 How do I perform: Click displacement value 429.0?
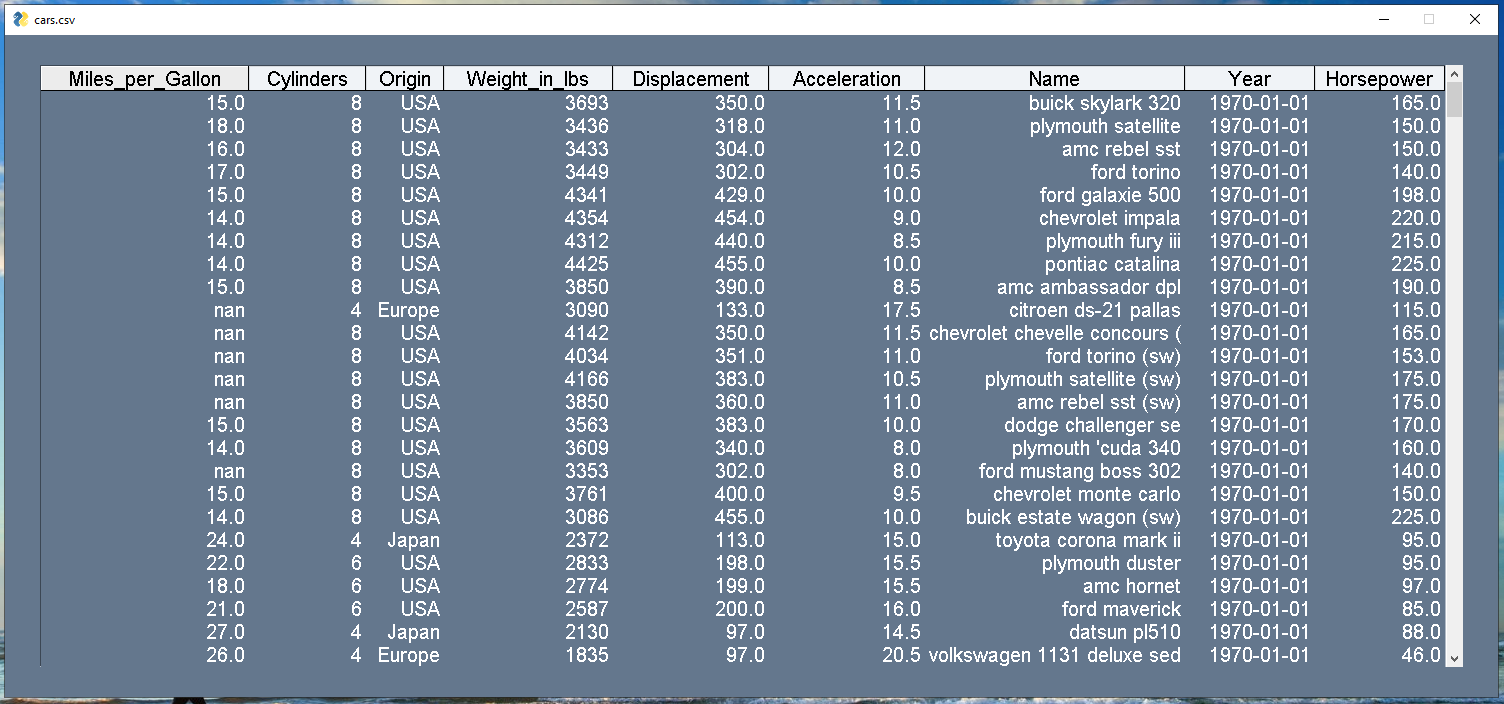coord(740,195)
